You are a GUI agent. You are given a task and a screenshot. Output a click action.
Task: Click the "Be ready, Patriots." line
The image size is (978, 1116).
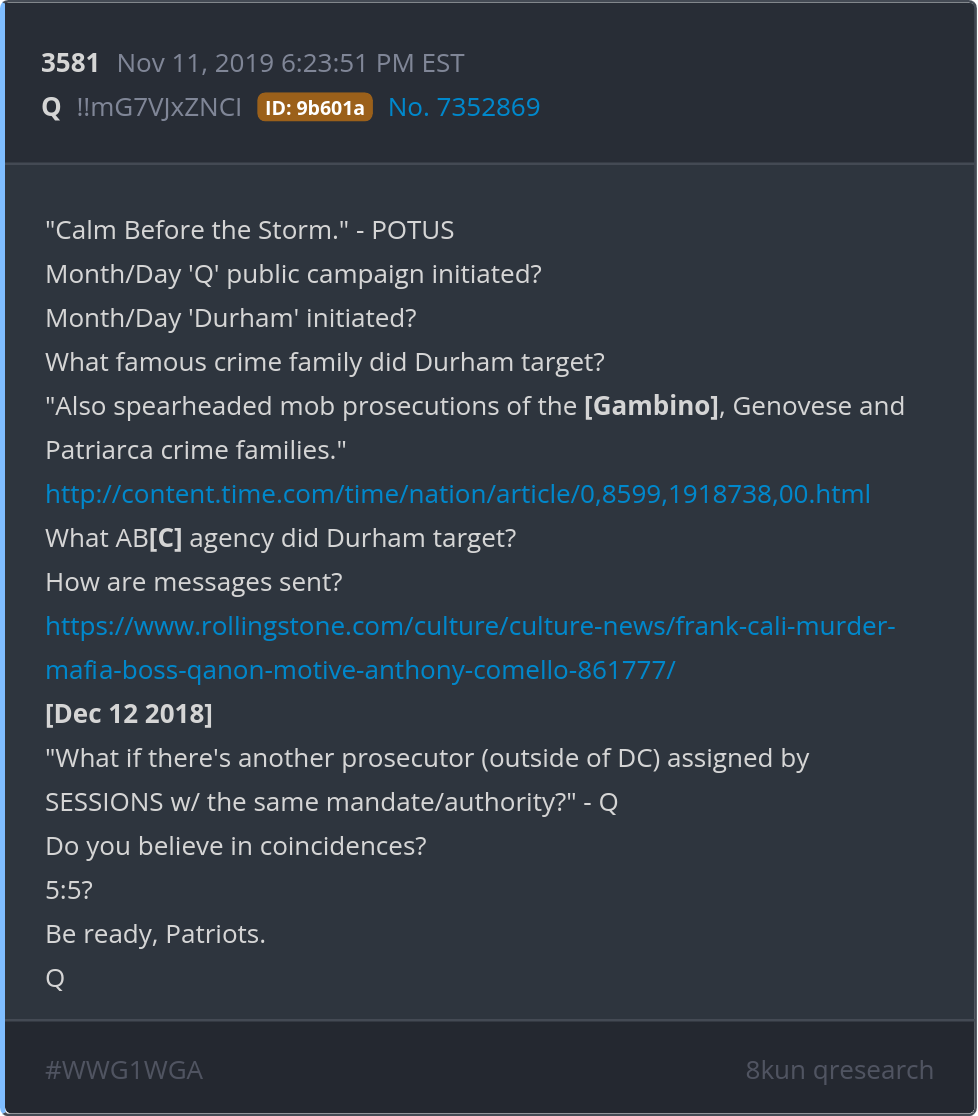pos(155,934)
